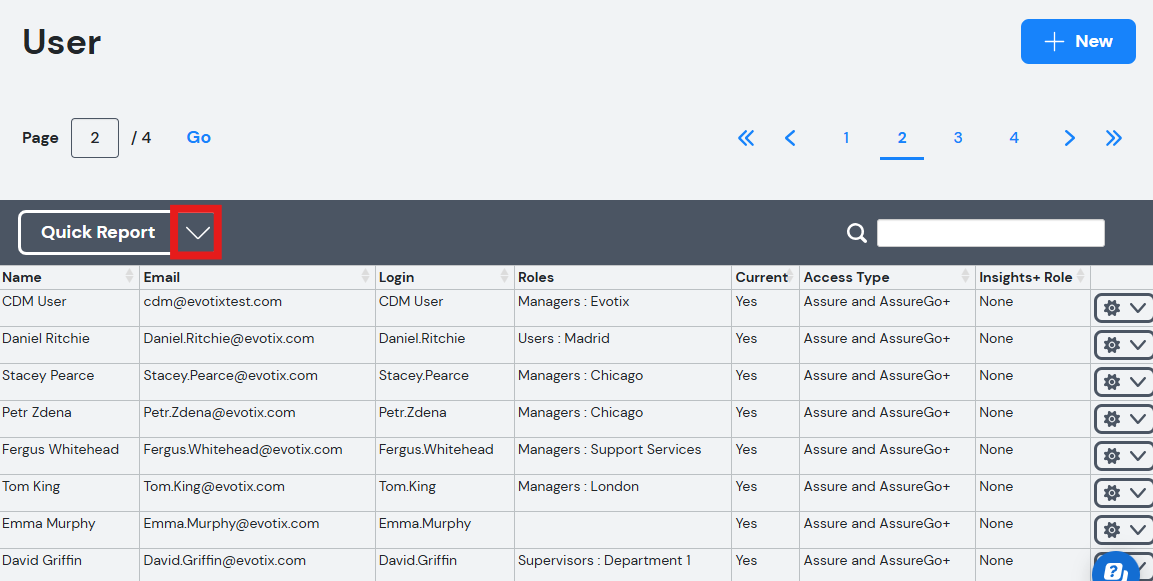Sort by Email column arrows
This screenshot has height=581, width=1153.
click(365, 277)
